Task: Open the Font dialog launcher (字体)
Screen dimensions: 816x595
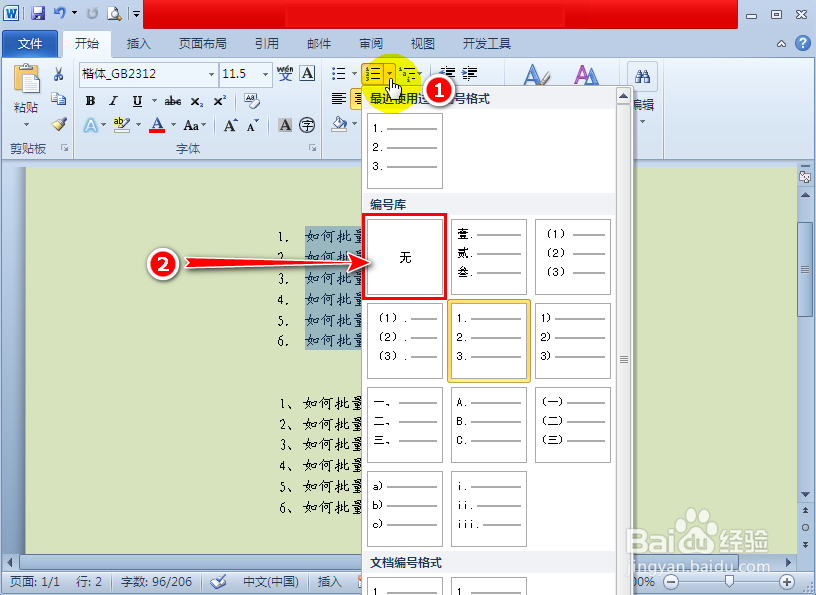Action: (x=312, y=148)
